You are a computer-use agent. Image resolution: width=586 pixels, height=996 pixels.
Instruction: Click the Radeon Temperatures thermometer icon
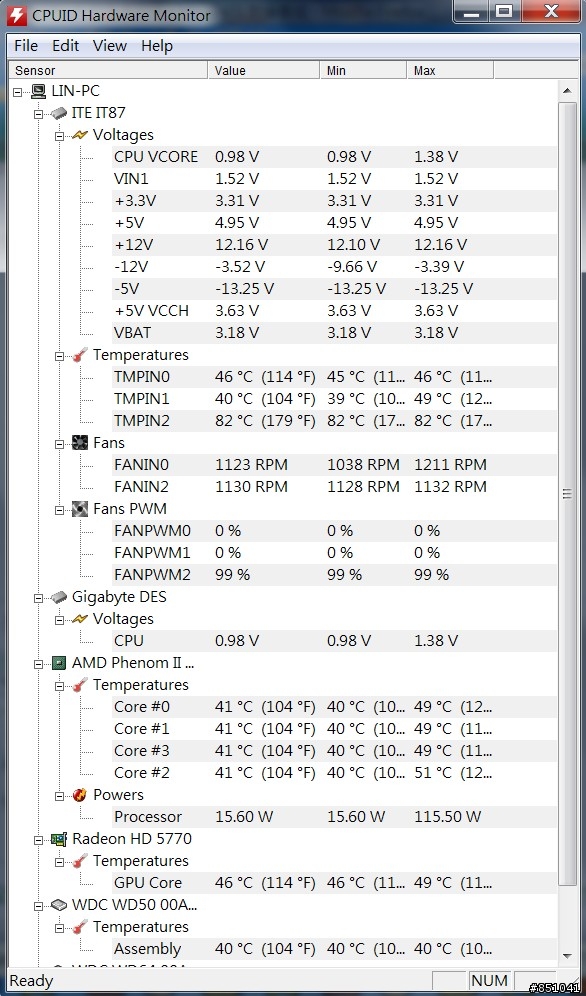[80, 861]
